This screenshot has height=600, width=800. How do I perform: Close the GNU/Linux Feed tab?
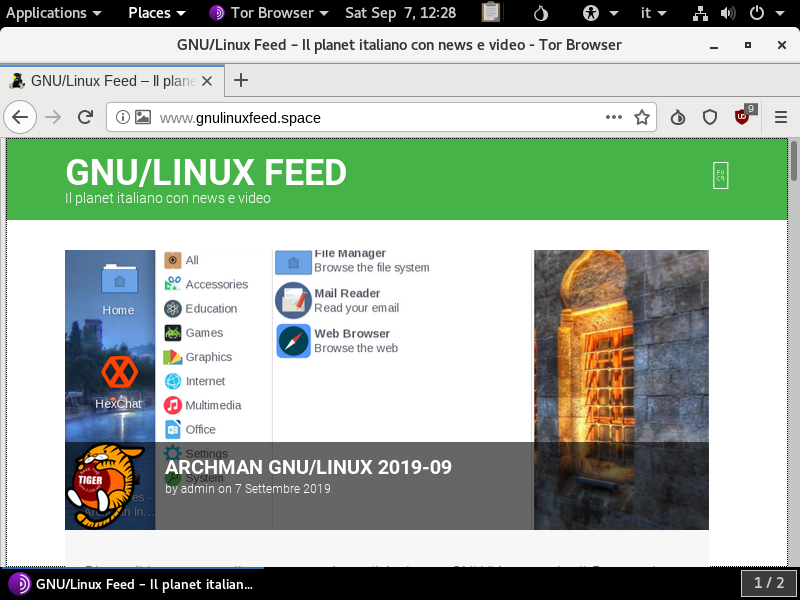click(207, 81)
